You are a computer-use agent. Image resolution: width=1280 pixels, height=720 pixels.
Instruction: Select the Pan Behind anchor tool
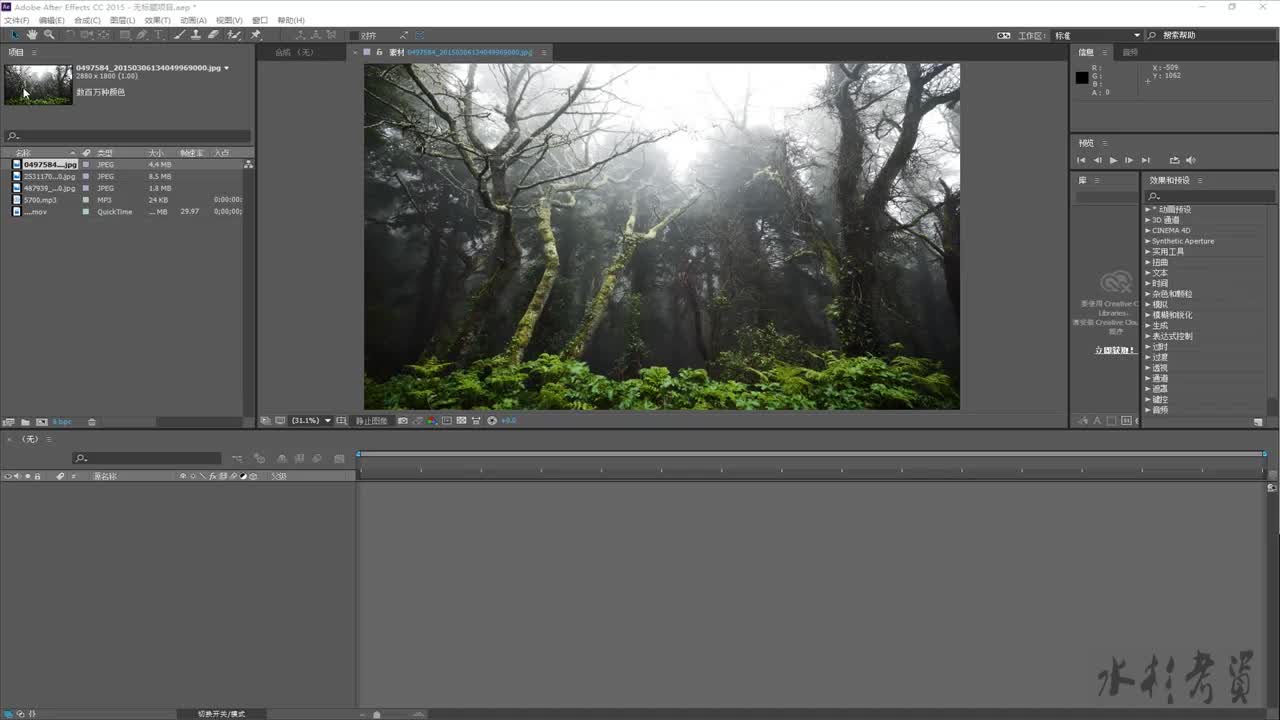tap(103, 35)
